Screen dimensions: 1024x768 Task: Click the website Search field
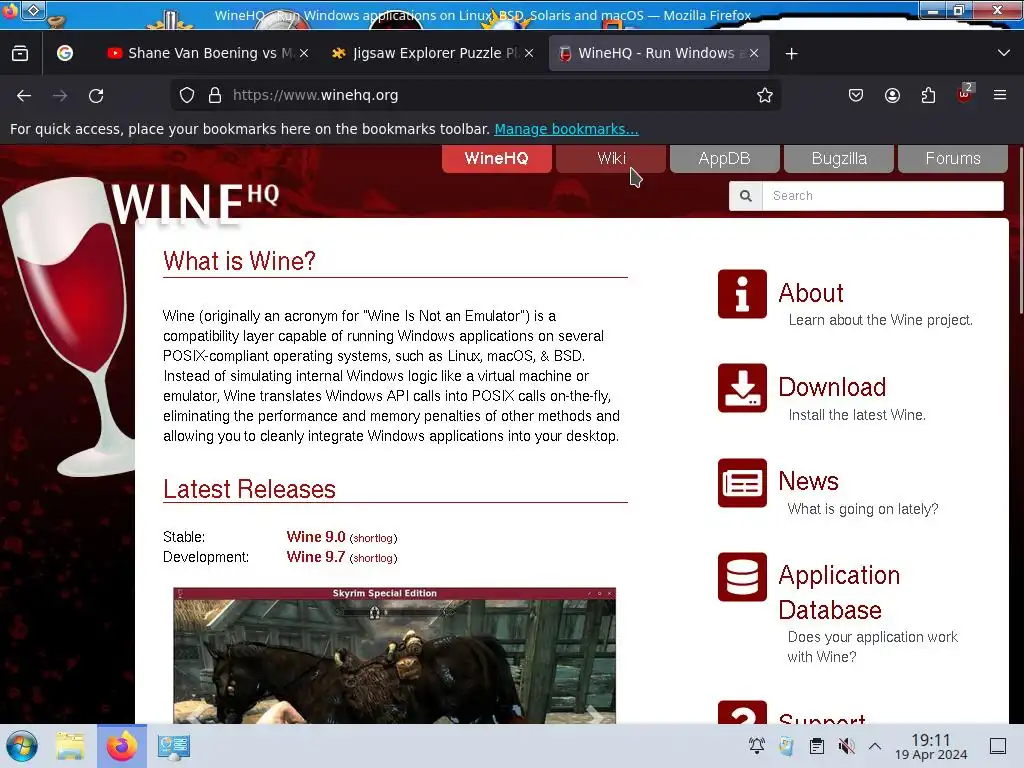pos(882,196)
